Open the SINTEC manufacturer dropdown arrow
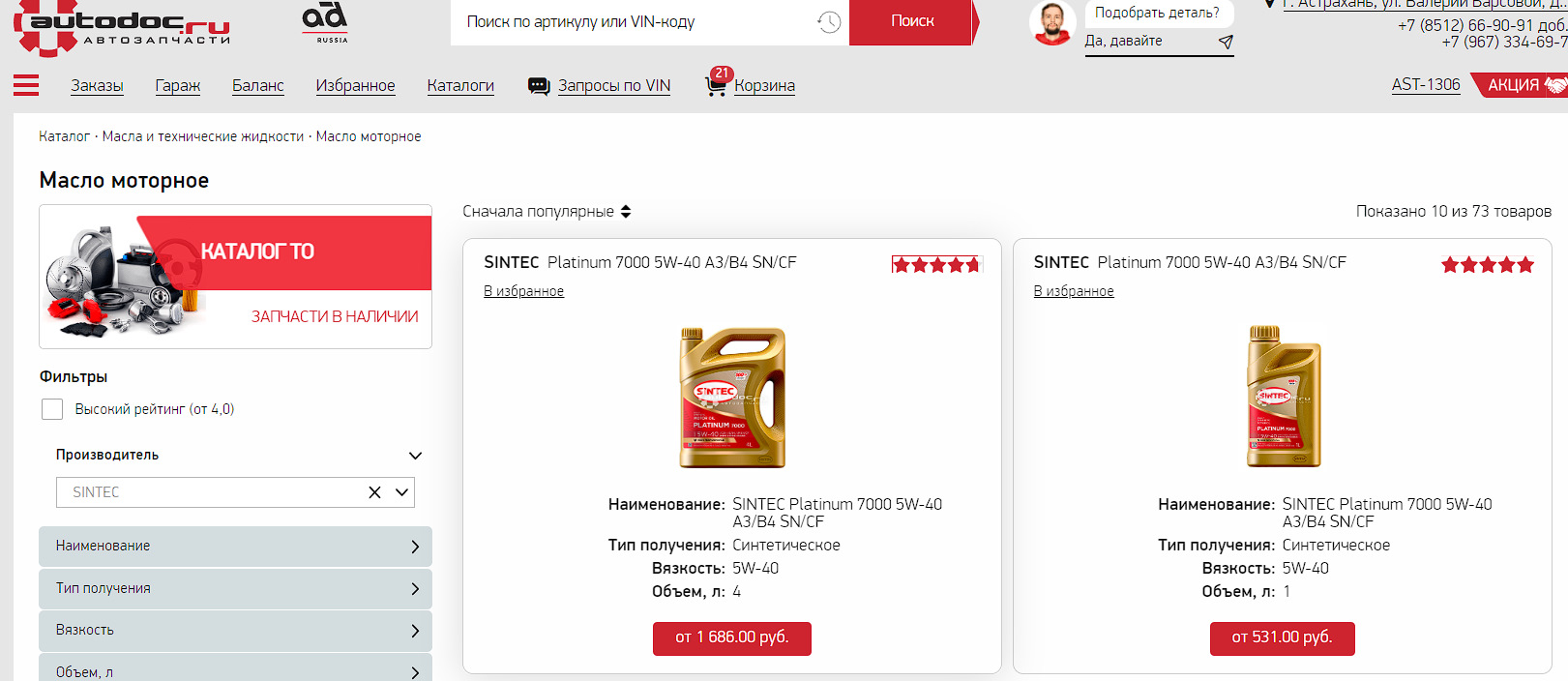This screenshot has width=1568, height=681. point(402,492)
